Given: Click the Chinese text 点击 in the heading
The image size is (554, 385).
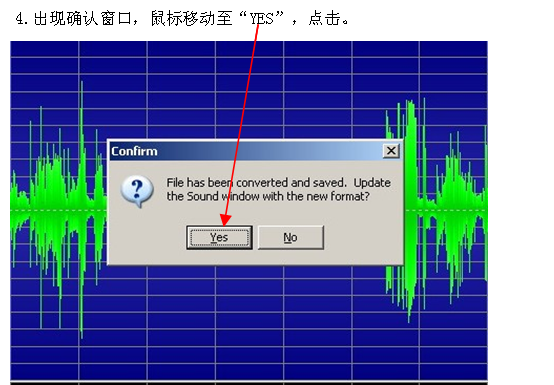Looking at the screenshot, I should pyautogui.click(x=325, y=18).
